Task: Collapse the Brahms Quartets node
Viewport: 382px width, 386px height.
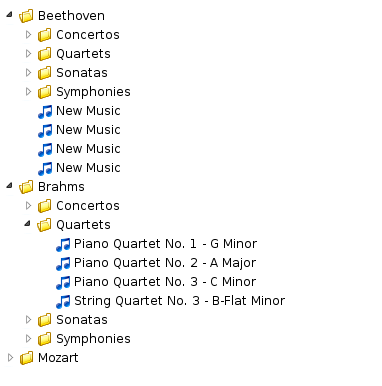Action: coord(28,223)
